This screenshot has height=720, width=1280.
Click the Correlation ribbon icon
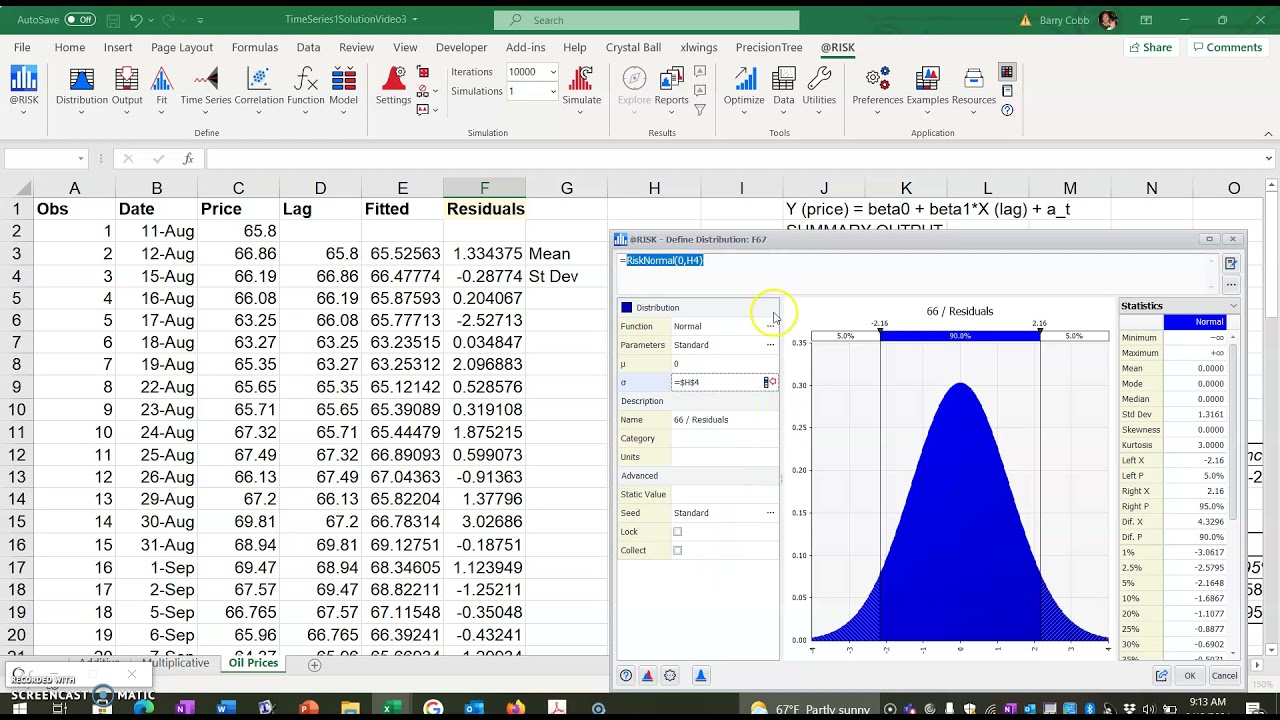coord(259,87)
